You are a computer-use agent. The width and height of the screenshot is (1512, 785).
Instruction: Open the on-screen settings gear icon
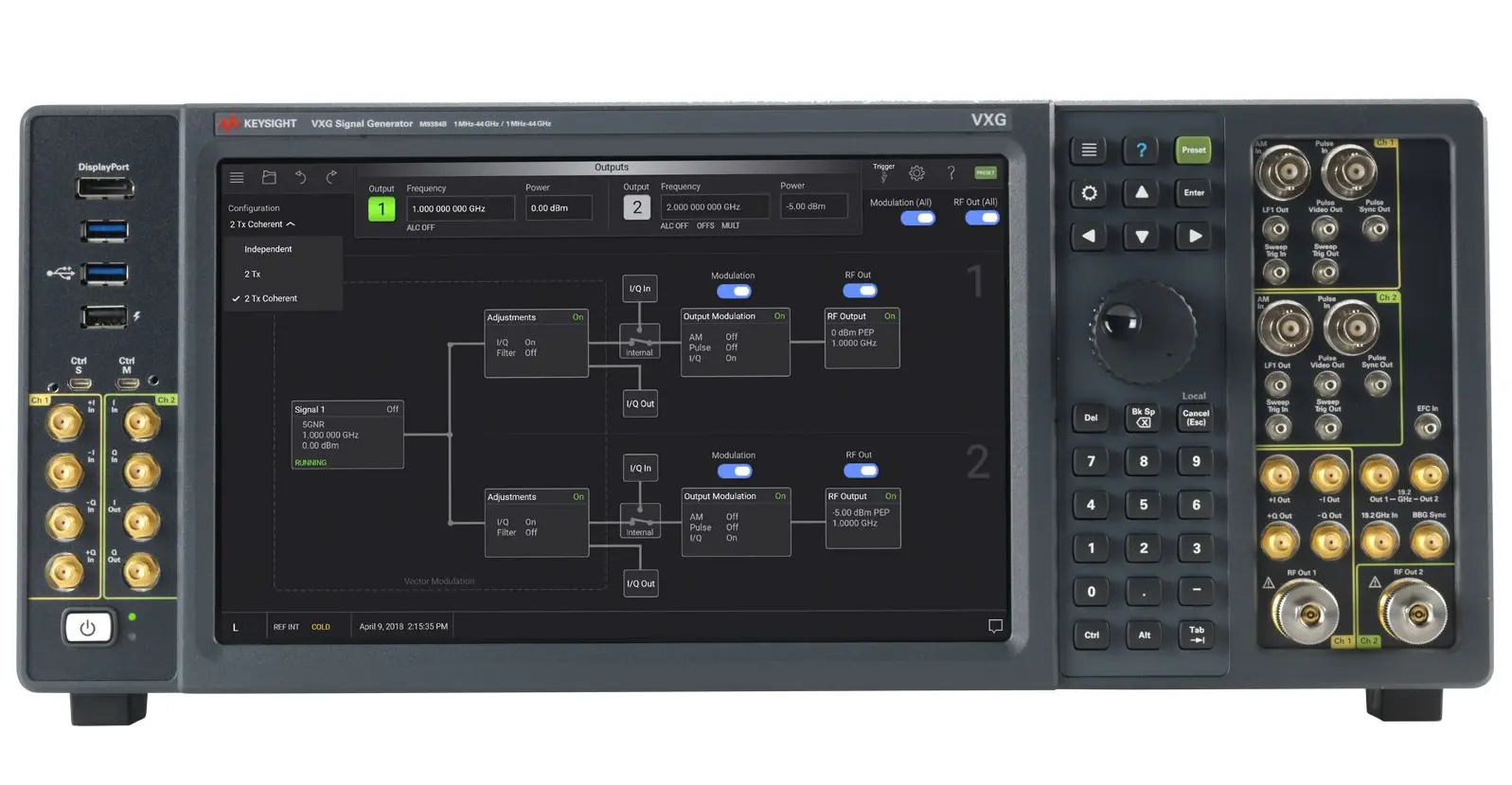tap(916, 173)
